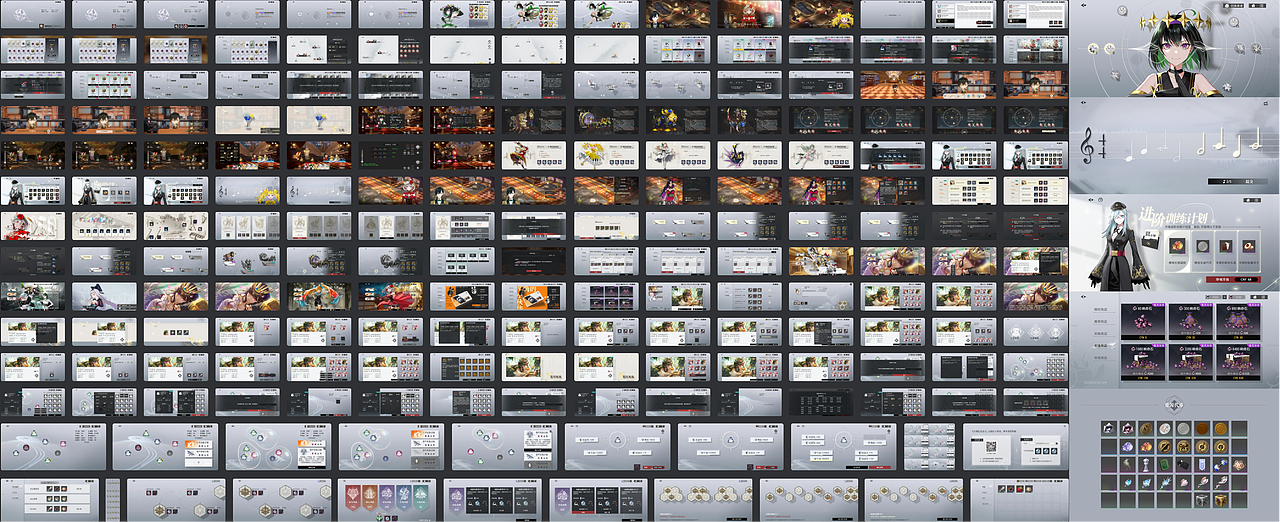
Task: Select the 60 gems shop pack
Action: (x=1142, y=322)
